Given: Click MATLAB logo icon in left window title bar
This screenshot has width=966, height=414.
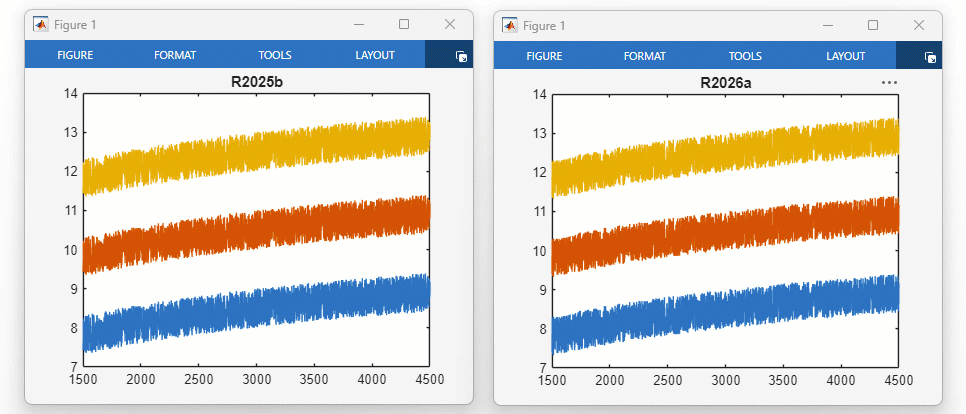Looking at the screenshot, I should click(x=41, y=25).
